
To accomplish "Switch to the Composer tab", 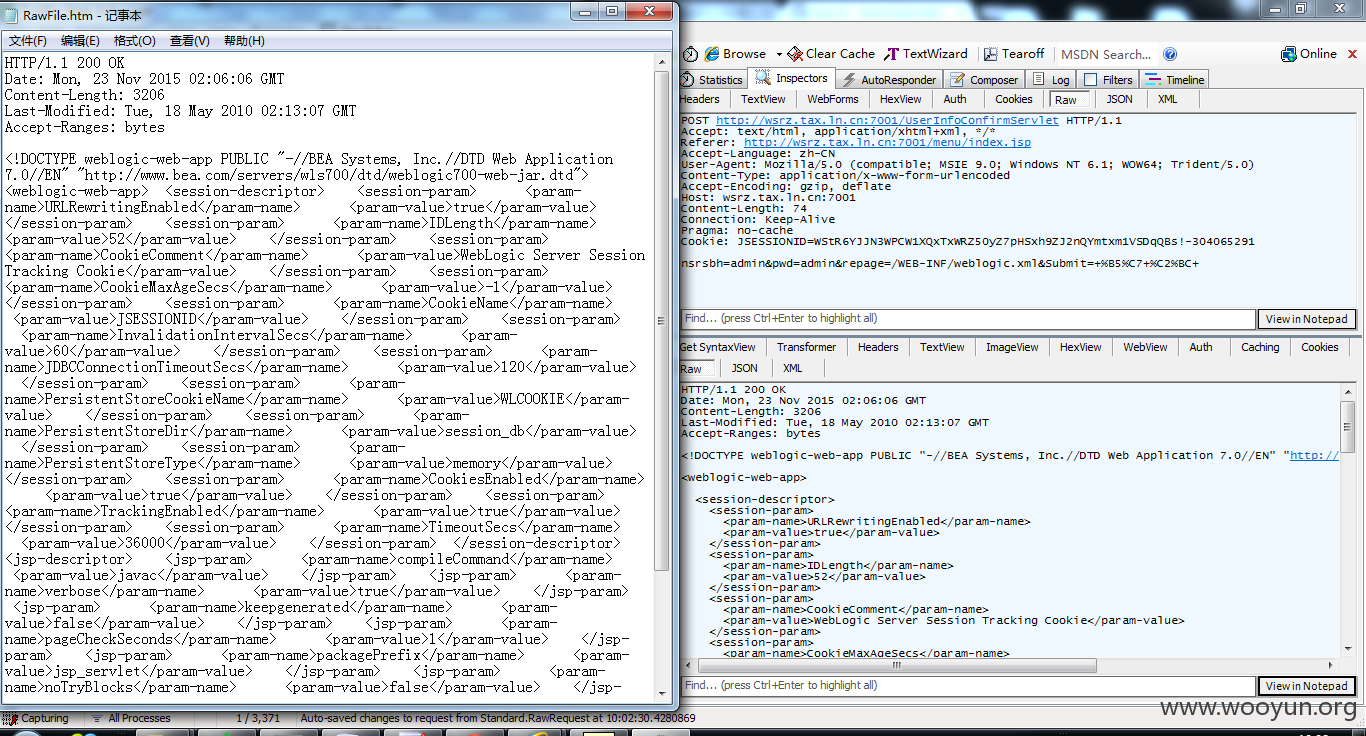I will pyautogui.click(x=984, y=80).
